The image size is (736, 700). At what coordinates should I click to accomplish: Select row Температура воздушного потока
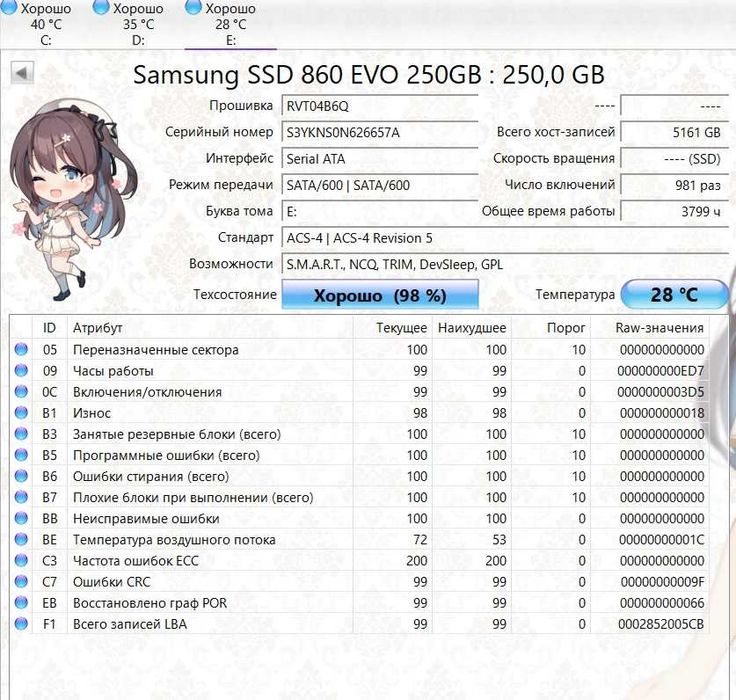(x=360, y=540)
